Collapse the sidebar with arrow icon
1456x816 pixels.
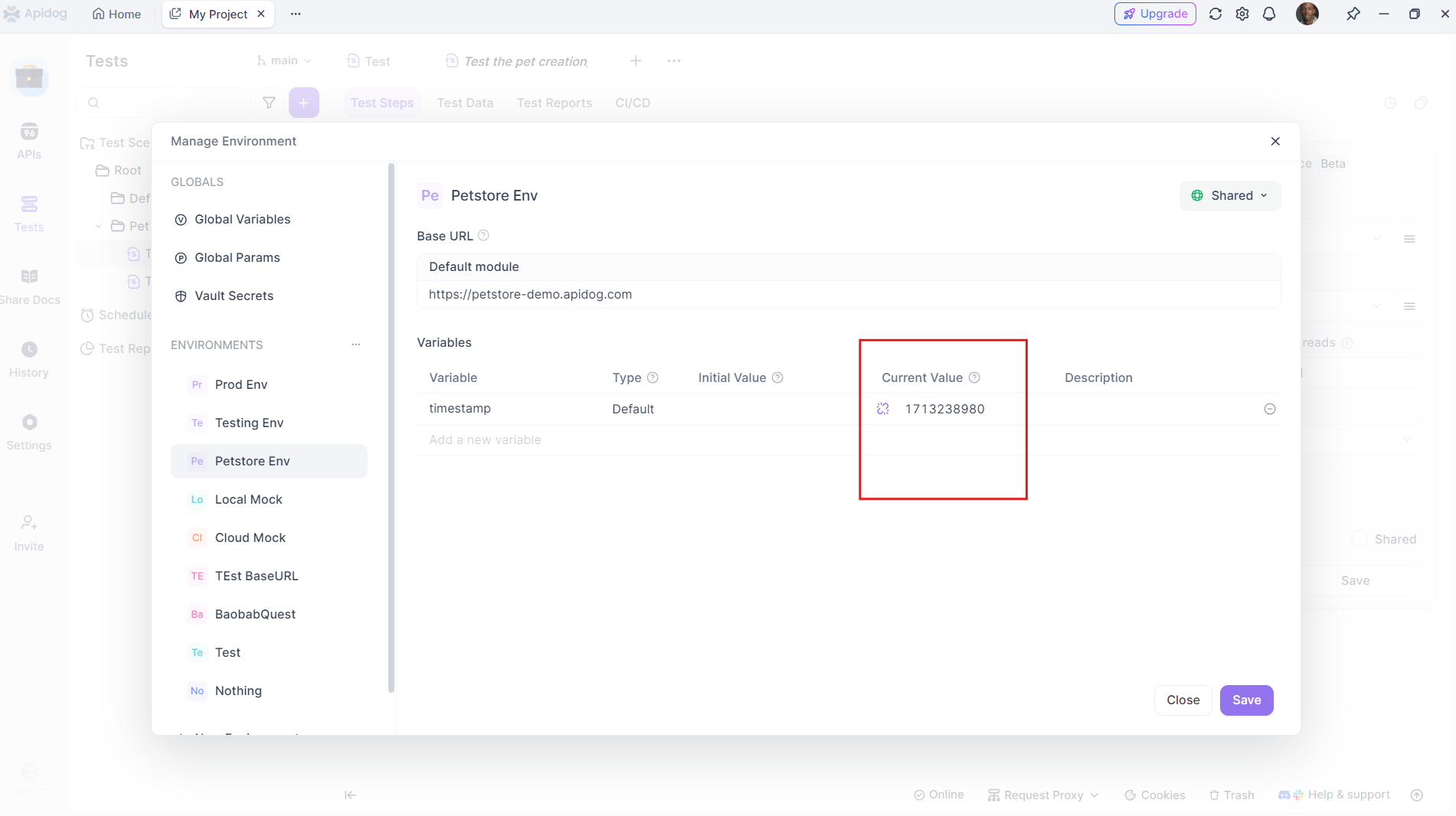[x=350, y=795]
